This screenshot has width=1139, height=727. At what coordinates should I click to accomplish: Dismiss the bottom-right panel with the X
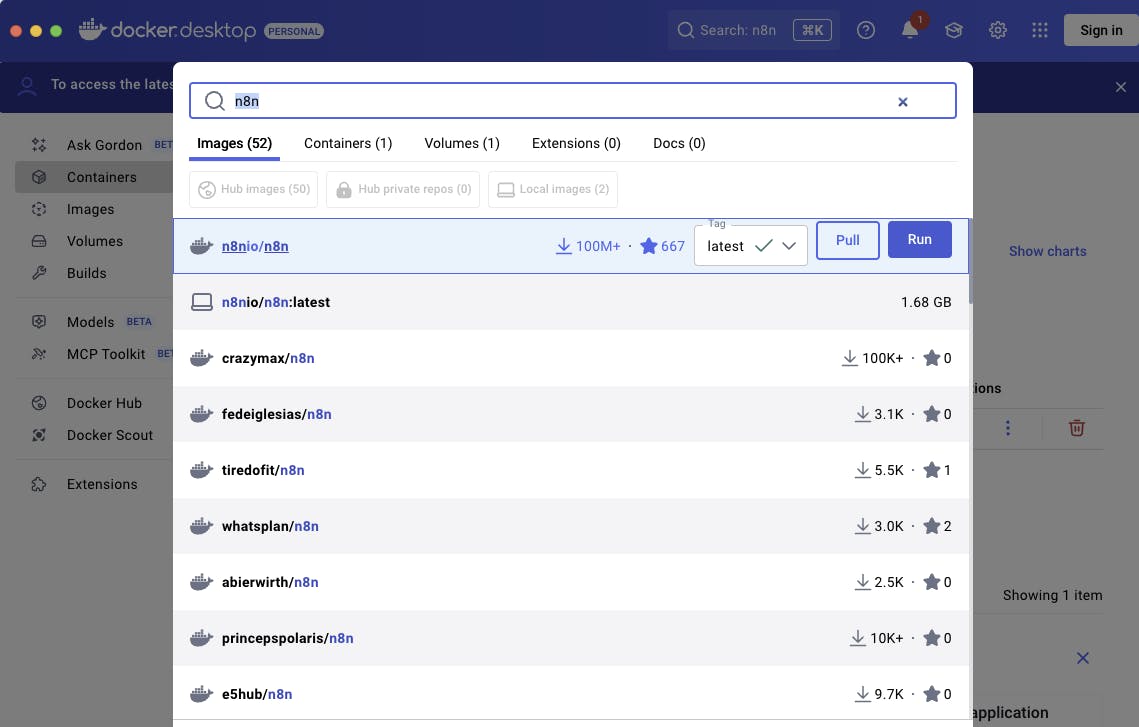click(1082, 658)
